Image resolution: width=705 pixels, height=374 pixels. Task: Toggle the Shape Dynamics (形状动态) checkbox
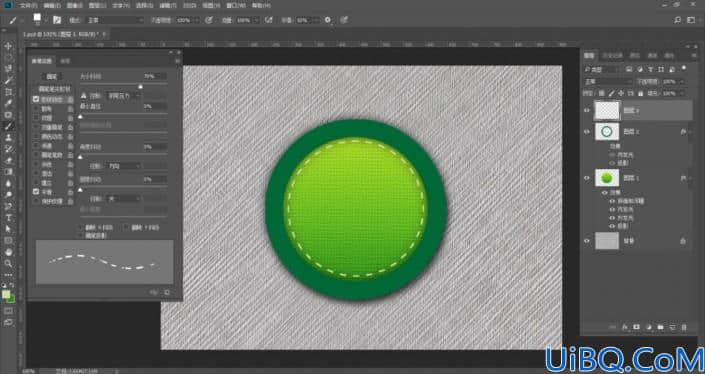[36, 99]
